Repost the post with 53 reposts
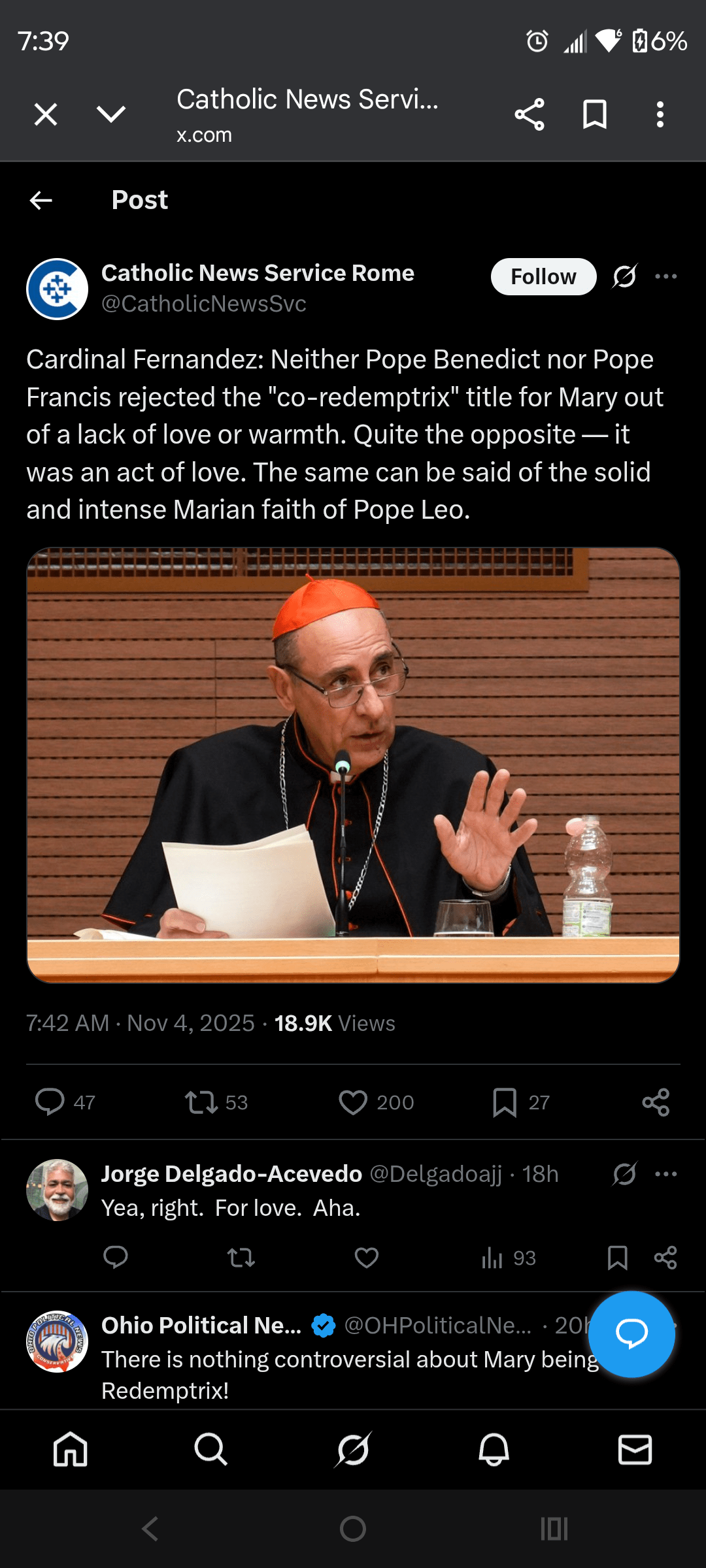This screenshot has width=706, height=1568. (201, 1102)
